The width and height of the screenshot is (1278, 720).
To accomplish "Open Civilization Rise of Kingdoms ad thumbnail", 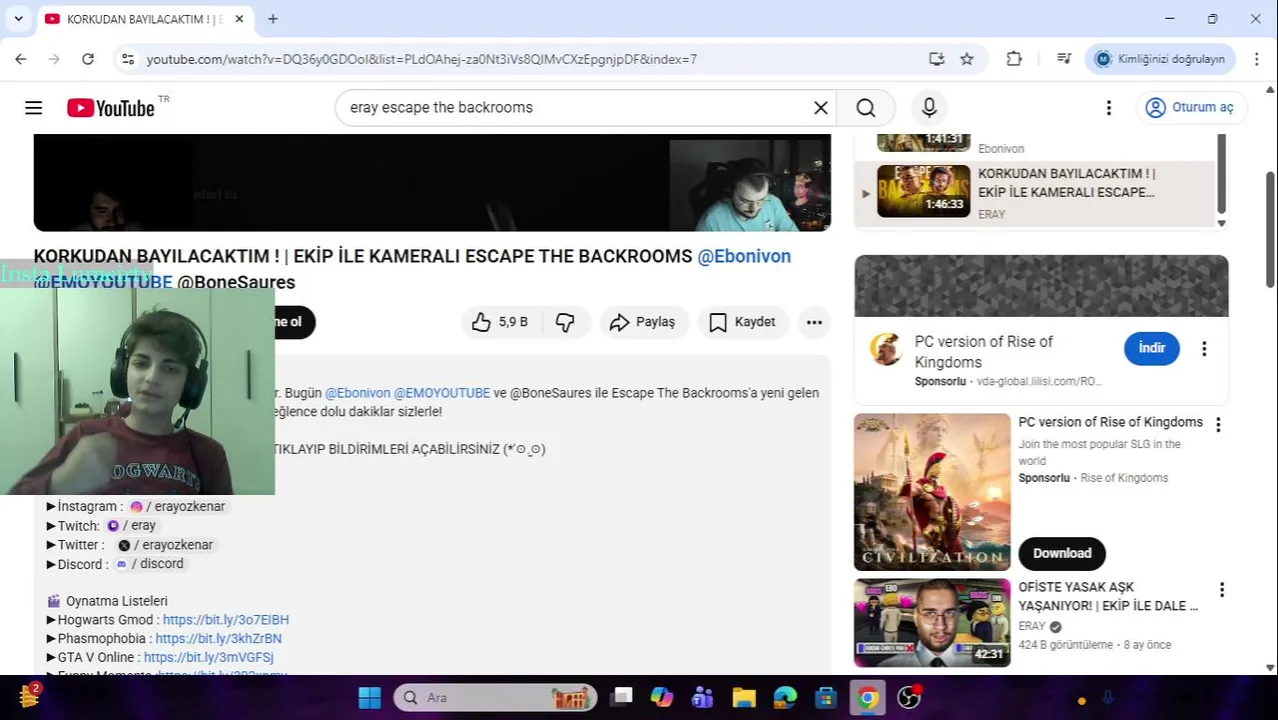I will (932, 492).
